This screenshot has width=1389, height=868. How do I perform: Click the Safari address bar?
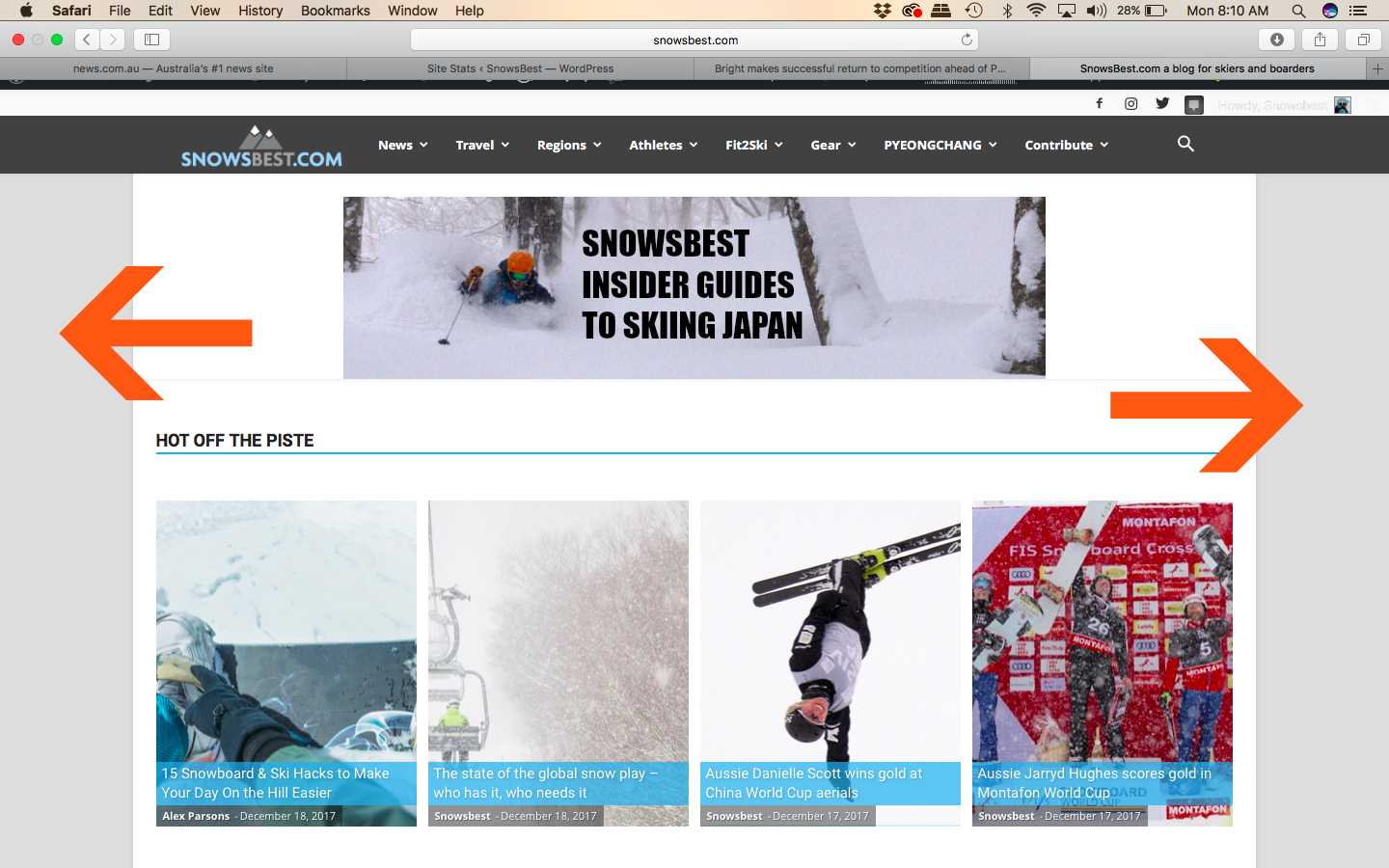694,40
